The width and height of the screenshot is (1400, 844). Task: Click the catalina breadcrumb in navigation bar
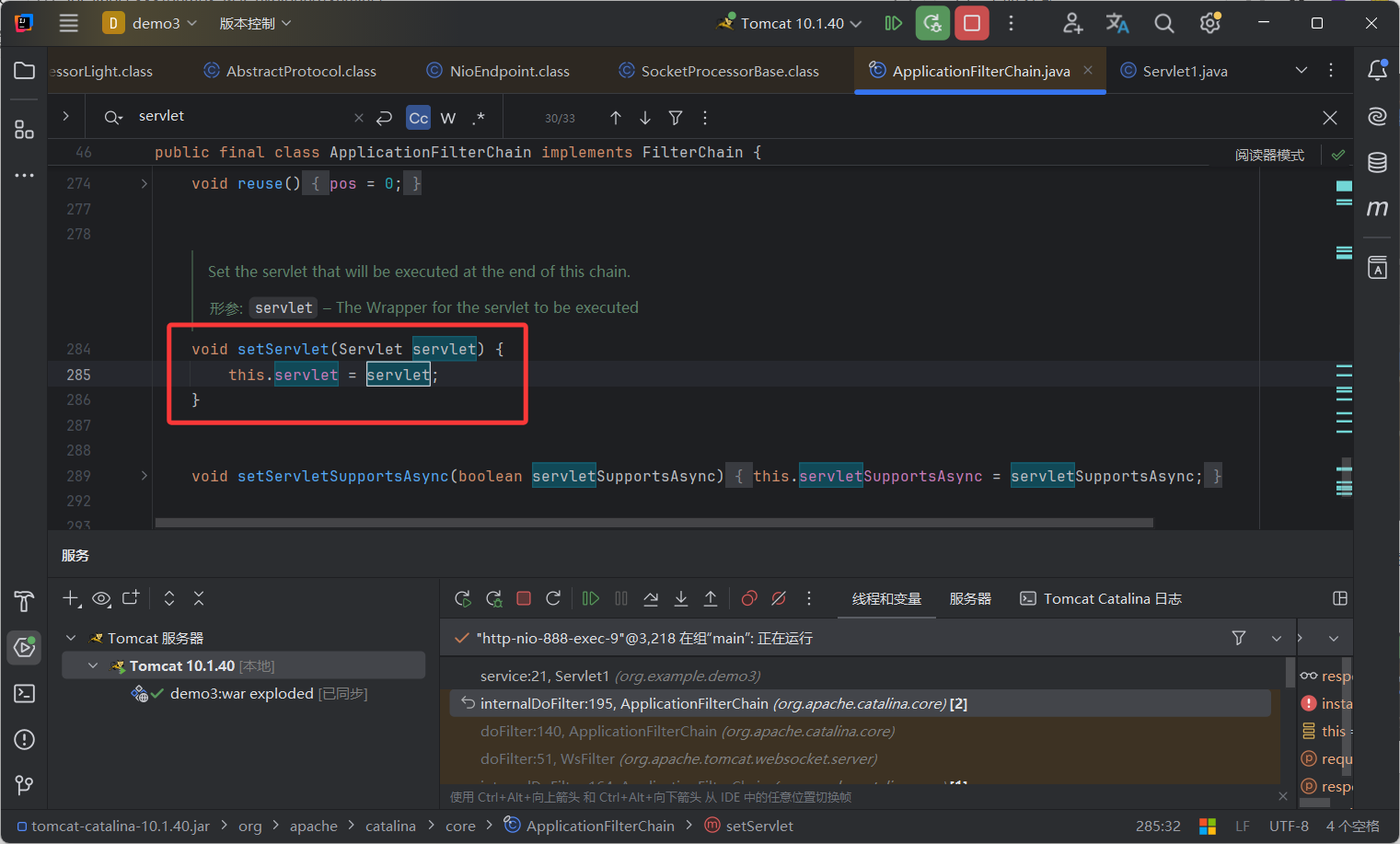click(x=390, y=826)
